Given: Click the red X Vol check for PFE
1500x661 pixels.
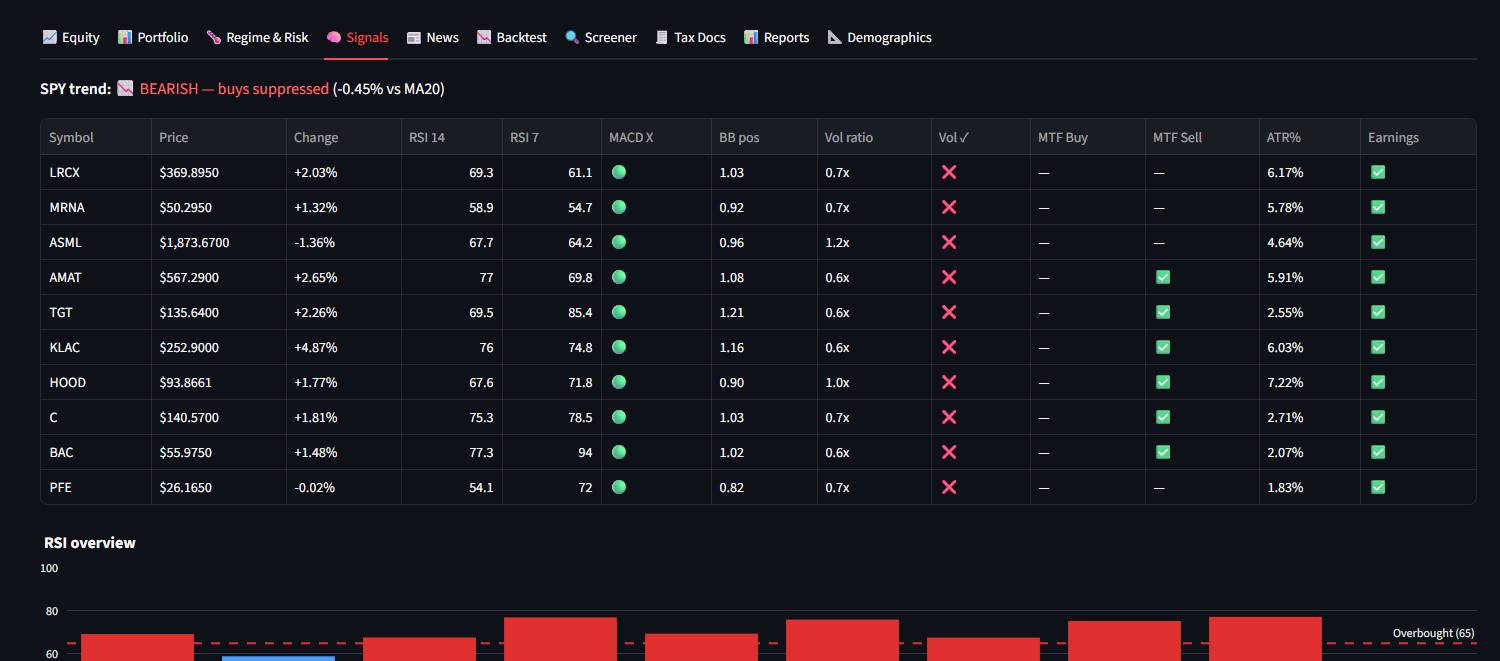Looking at the screenshot, I should (949, 487).
